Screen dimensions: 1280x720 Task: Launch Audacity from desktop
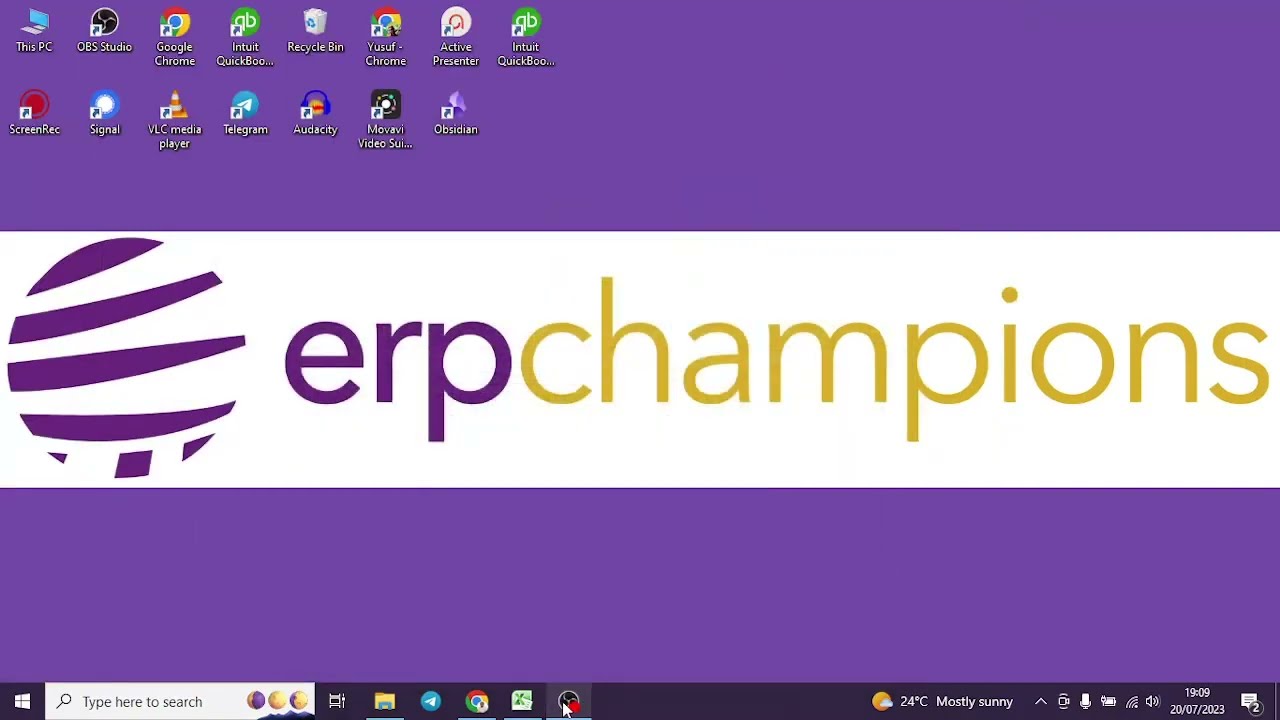[315, 113]
